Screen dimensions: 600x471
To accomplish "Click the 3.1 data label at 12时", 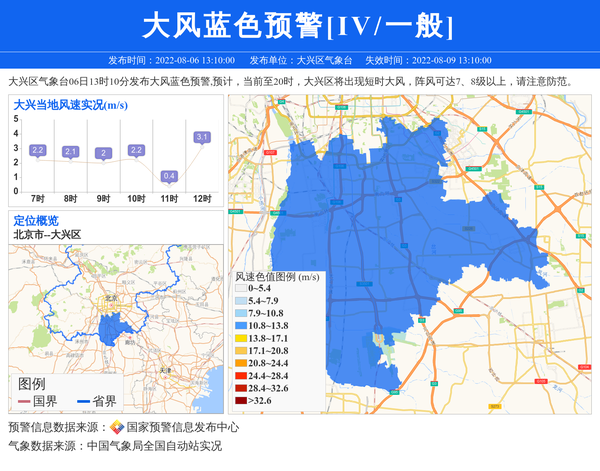I will [202, 137].
